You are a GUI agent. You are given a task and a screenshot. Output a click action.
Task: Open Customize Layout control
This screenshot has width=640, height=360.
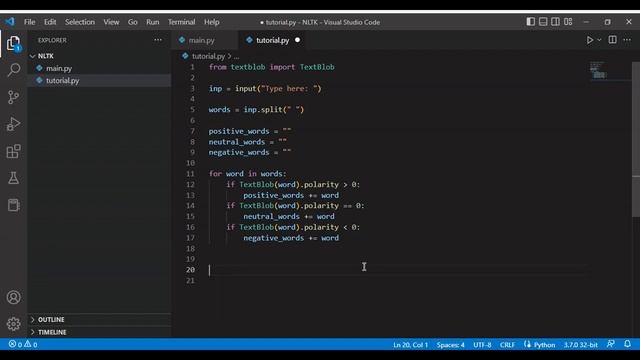(x=568, y=22)
